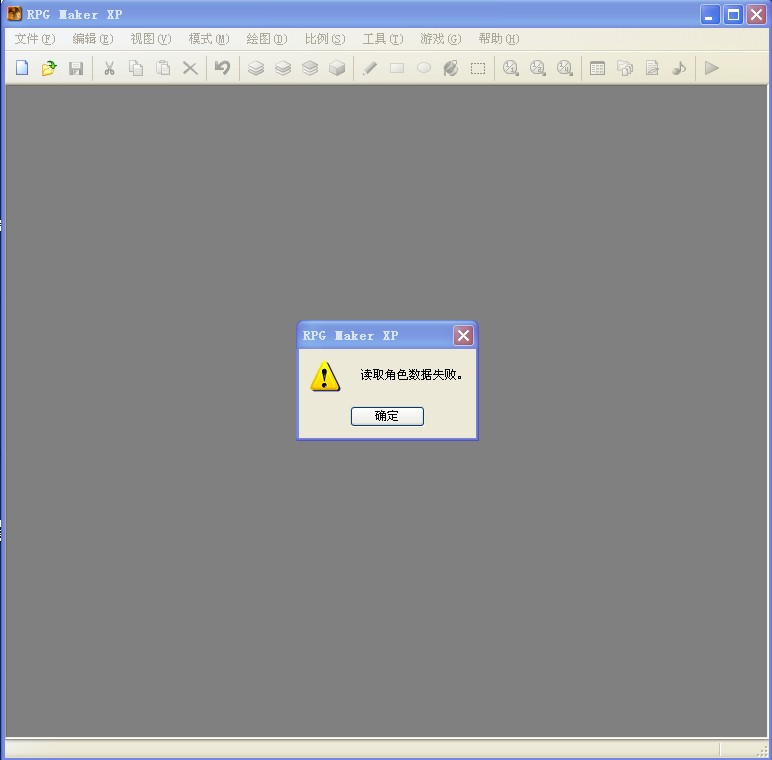Click the Playtest play arrow icon

pos(711,68)
